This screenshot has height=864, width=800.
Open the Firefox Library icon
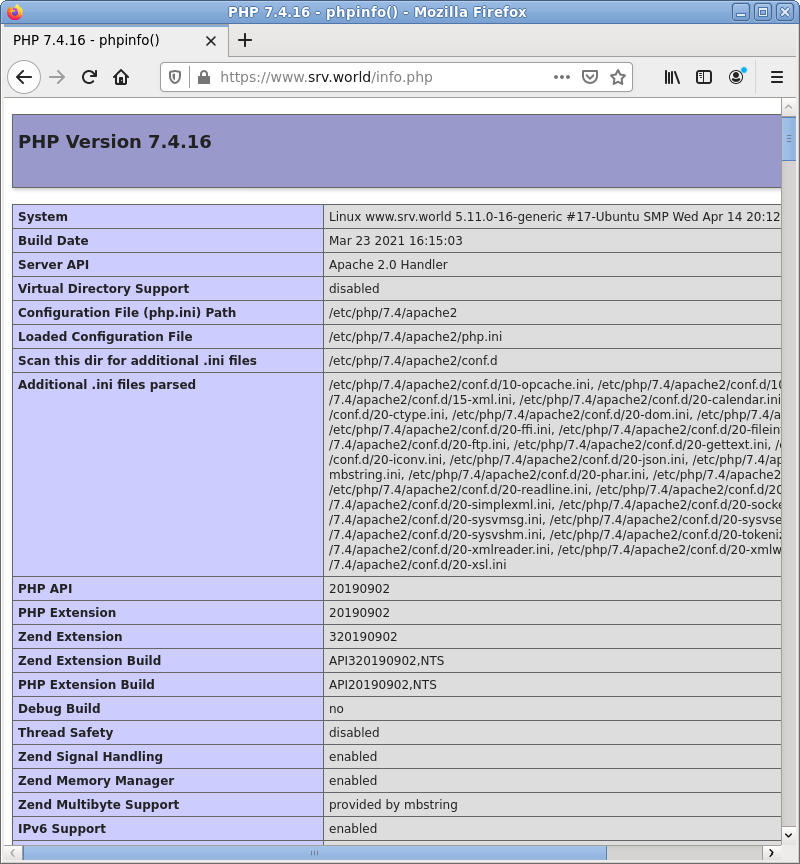672,76
